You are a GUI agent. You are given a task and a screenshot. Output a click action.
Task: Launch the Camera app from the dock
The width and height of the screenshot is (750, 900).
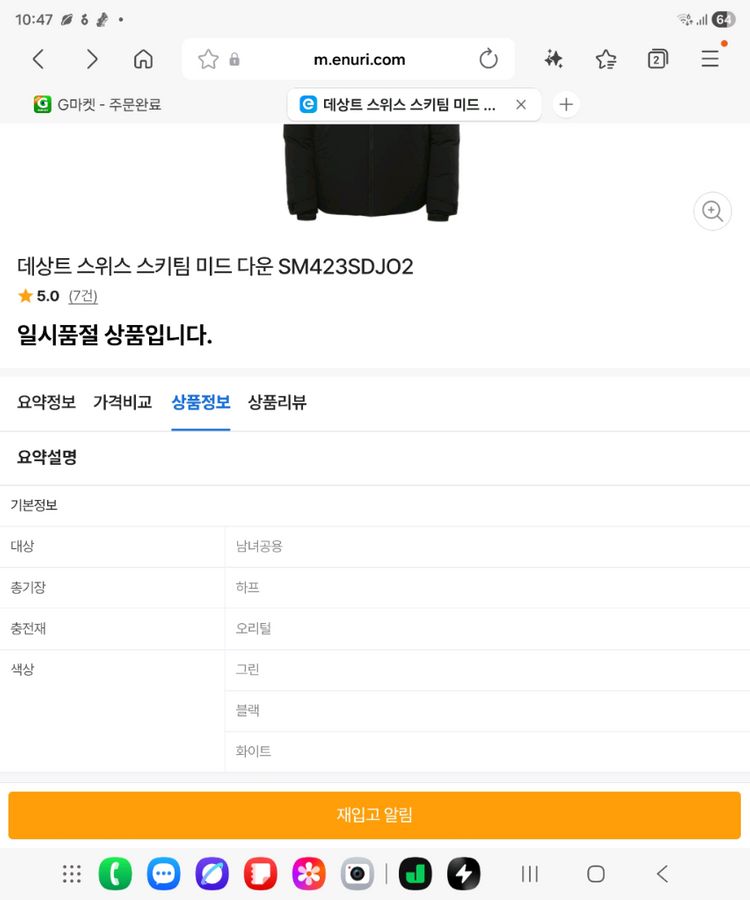pos(357,873)
